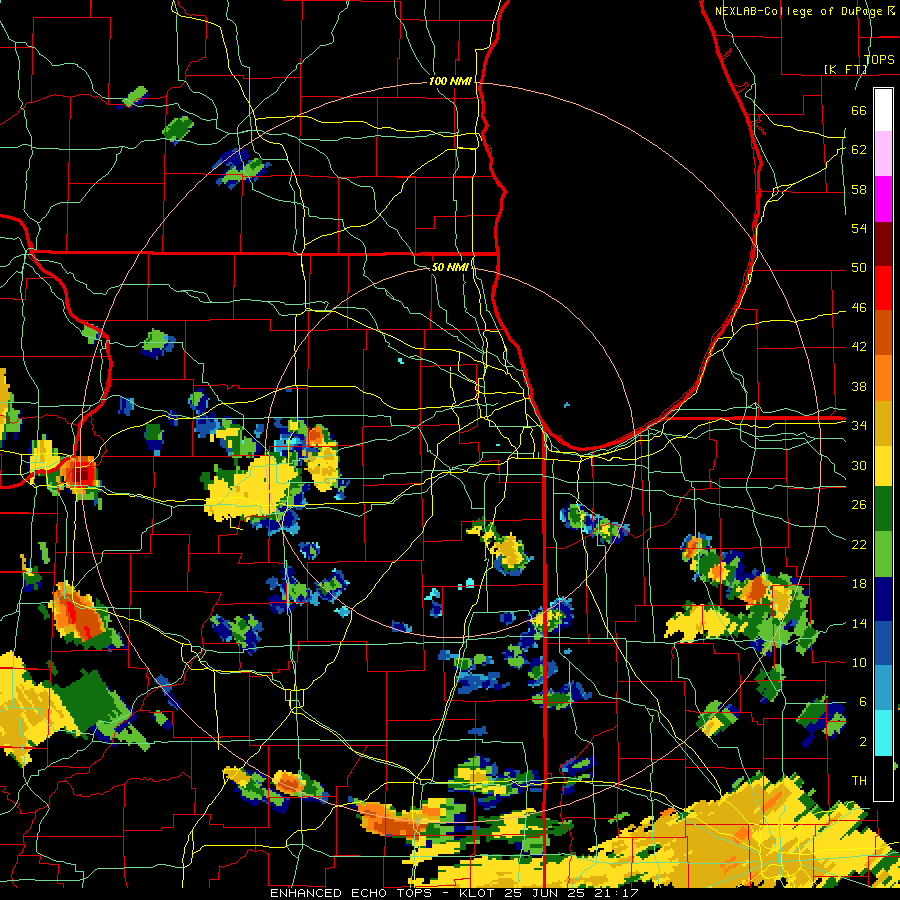
Task: Click the "50" legend value
Action: [859, 267]
